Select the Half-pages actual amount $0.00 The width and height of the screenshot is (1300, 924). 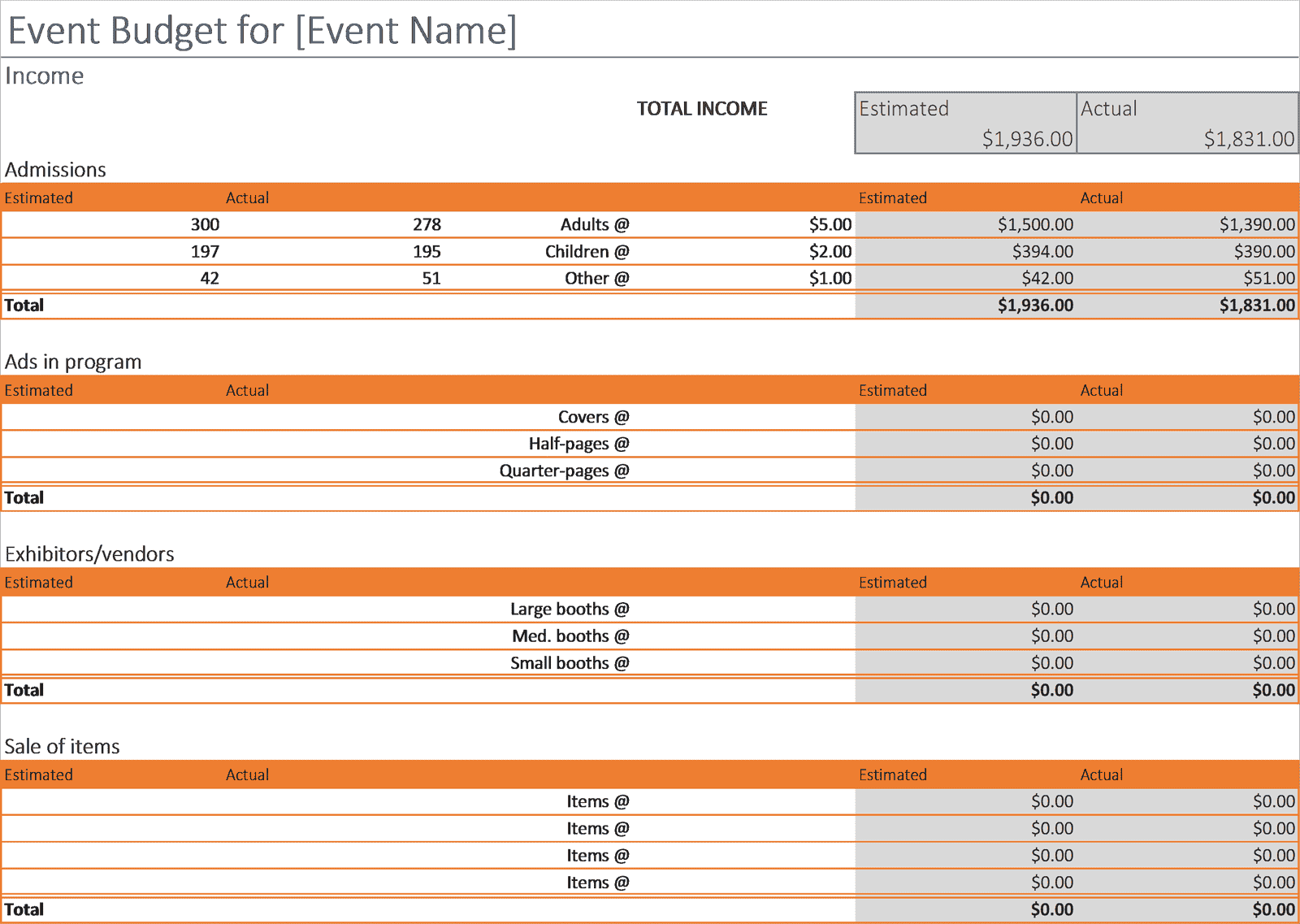[x=1274, y=444]
